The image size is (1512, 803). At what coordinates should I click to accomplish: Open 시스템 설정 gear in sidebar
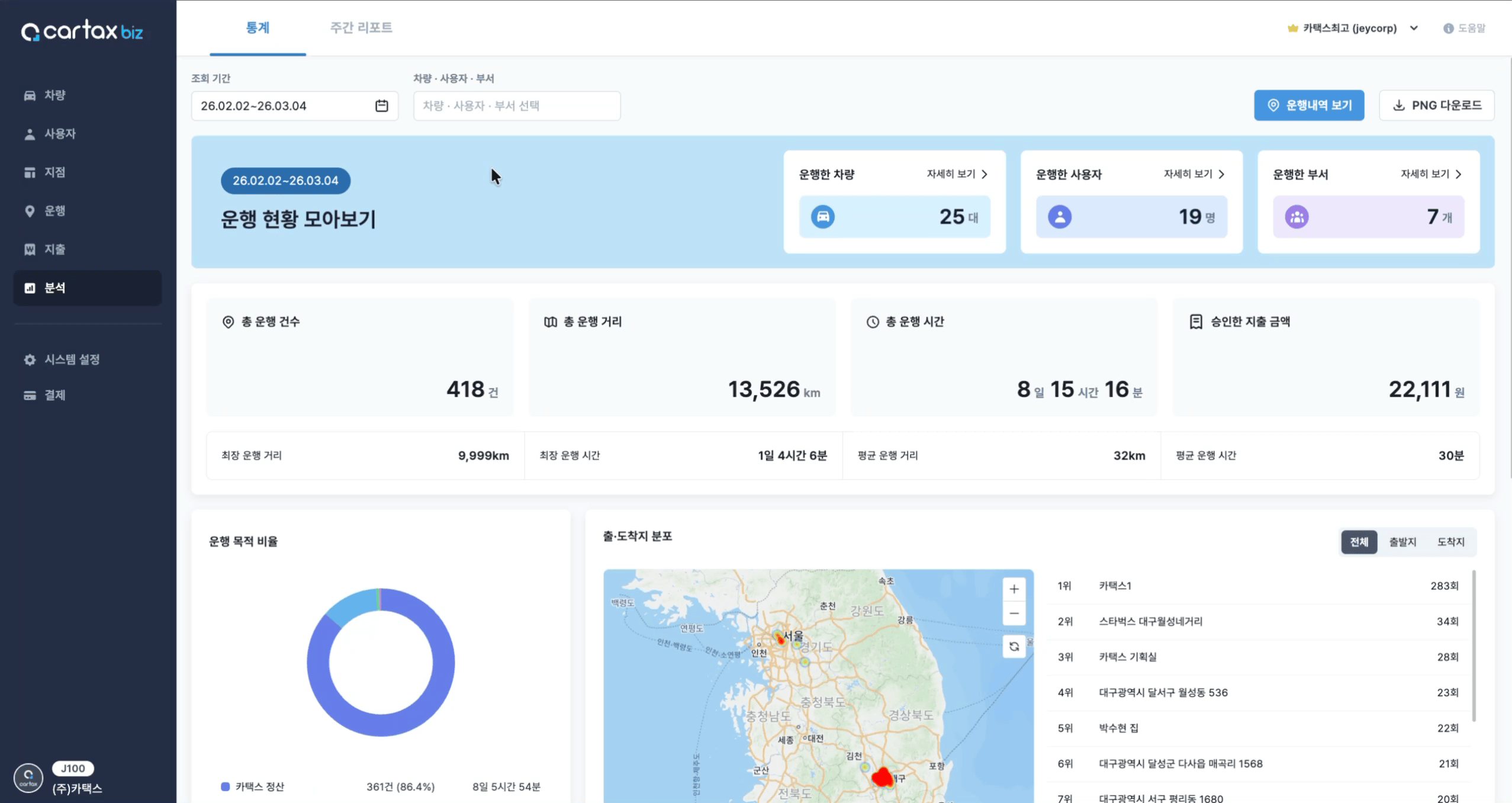pos(30,359)
